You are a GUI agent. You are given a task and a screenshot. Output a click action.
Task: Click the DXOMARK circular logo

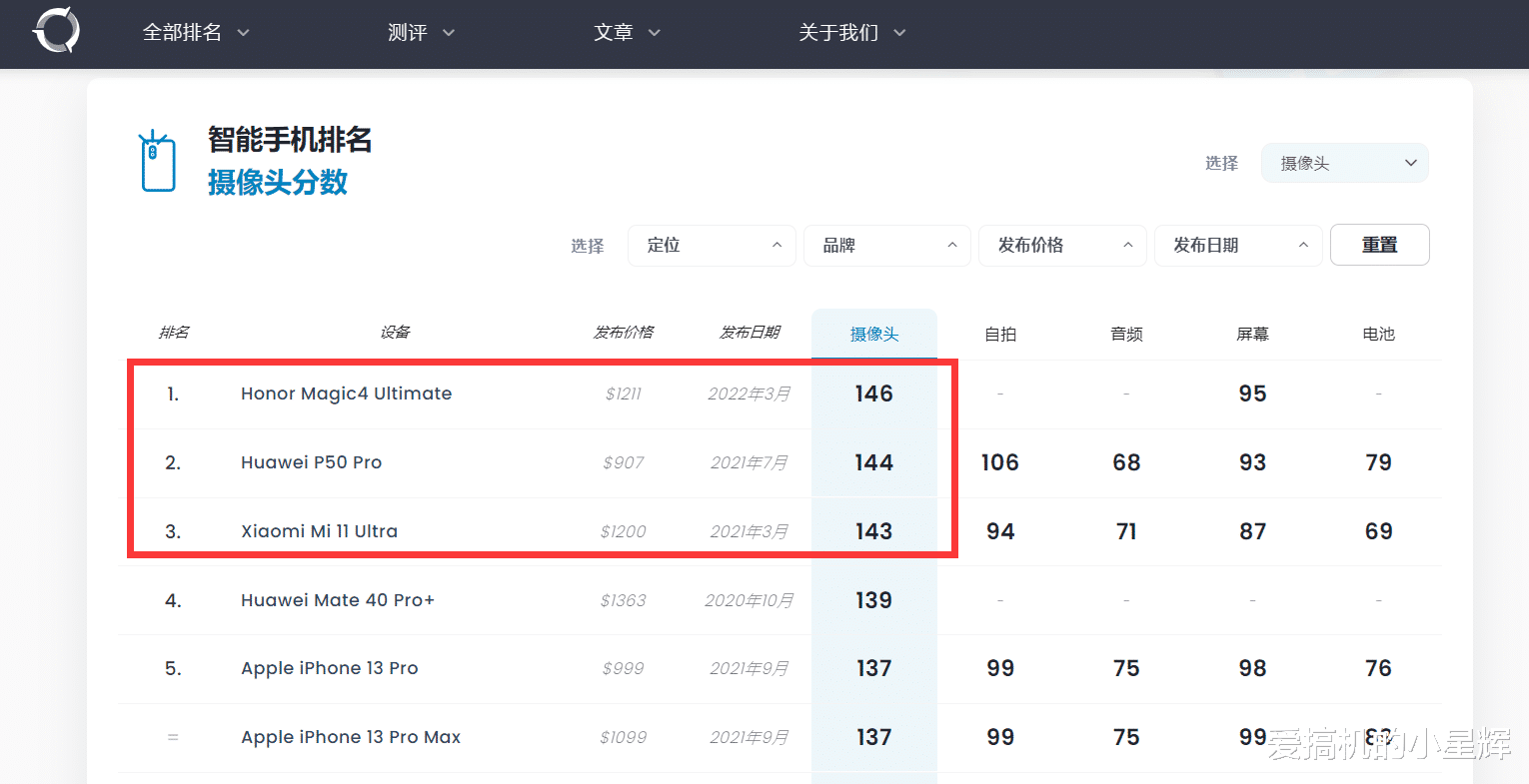point(56,29)
